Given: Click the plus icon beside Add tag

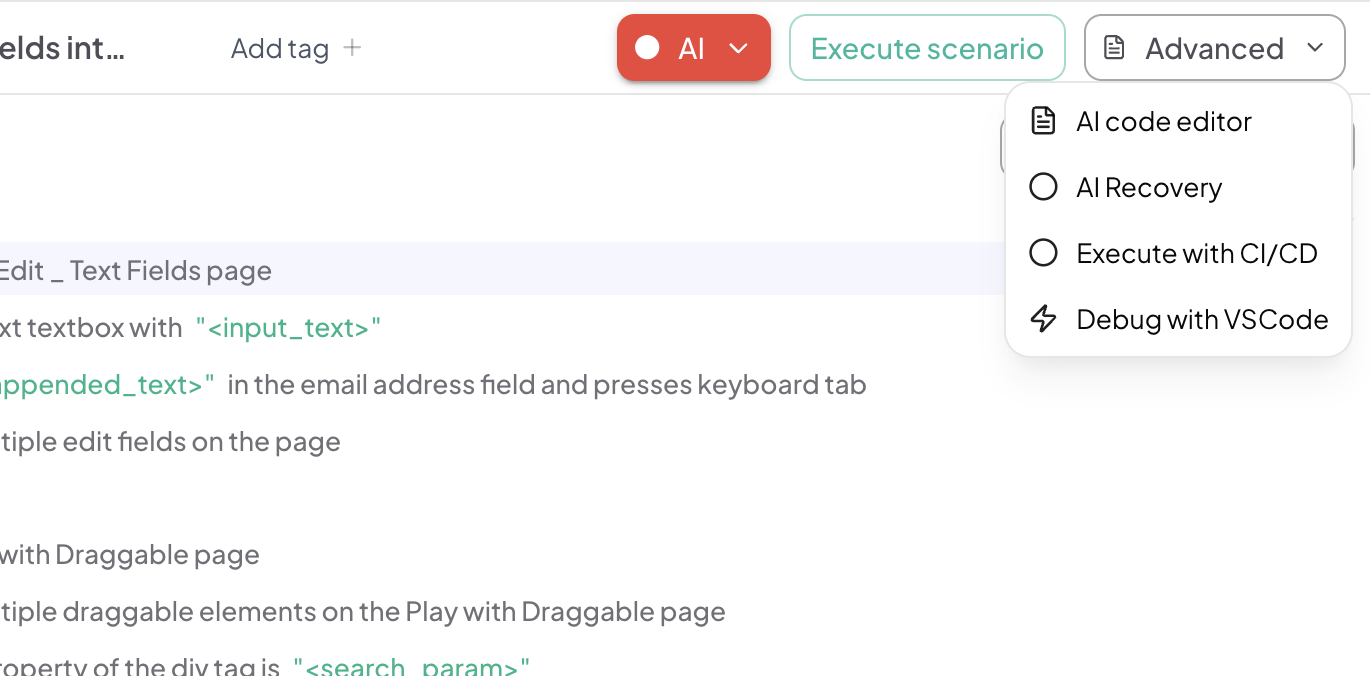Looking at the screenshot, I should (352, 48).
